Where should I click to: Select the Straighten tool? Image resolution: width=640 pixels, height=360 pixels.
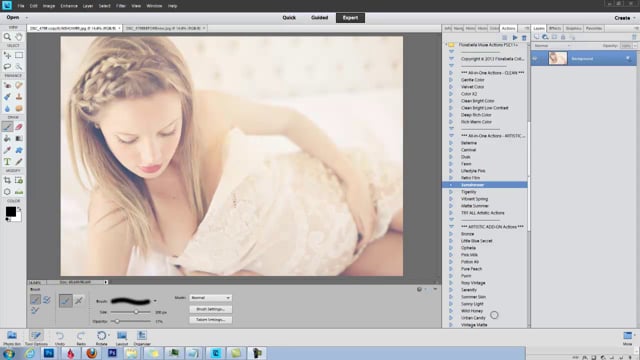pos(19,191)
